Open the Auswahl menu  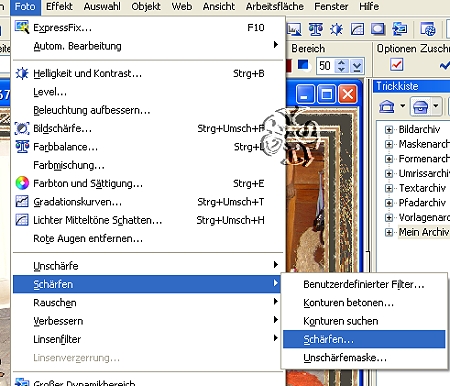pos(102,7)
